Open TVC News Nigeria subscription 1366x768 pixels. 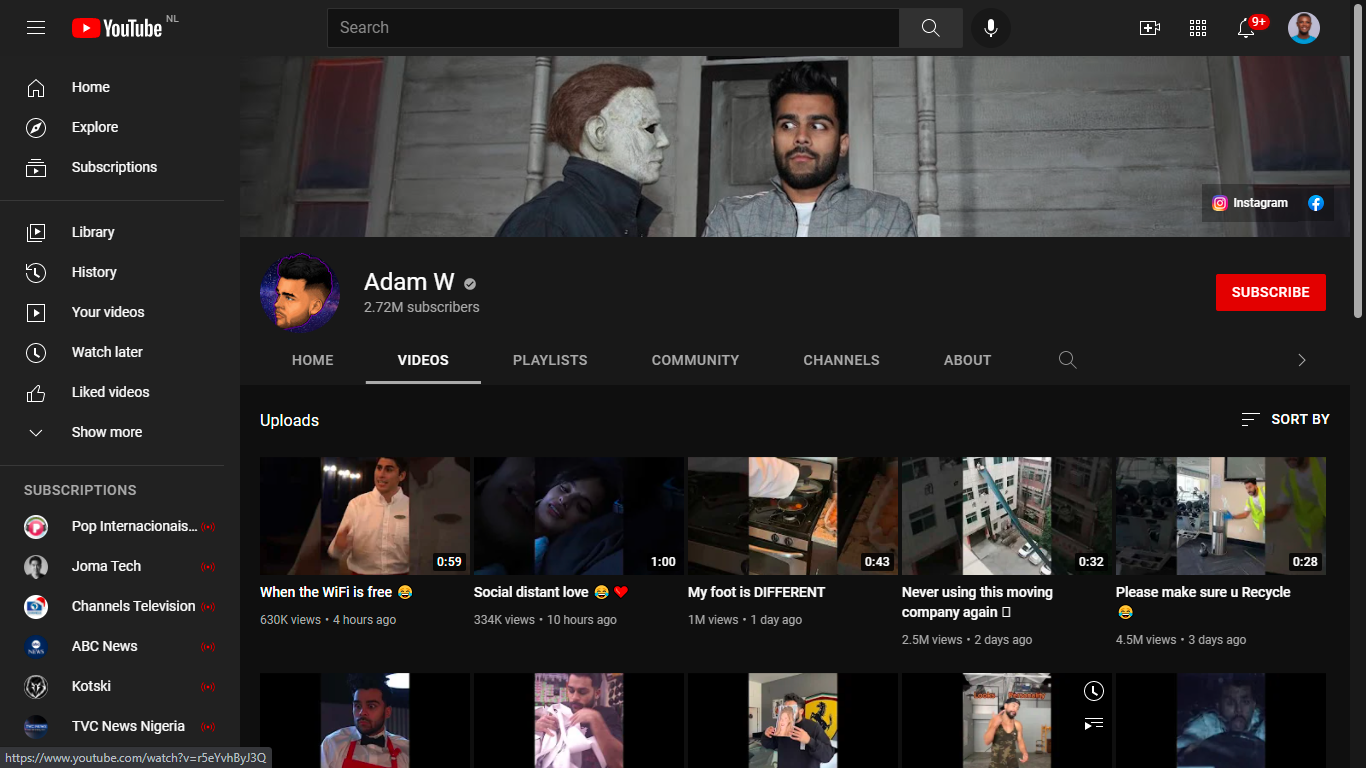tap(120, 726)
